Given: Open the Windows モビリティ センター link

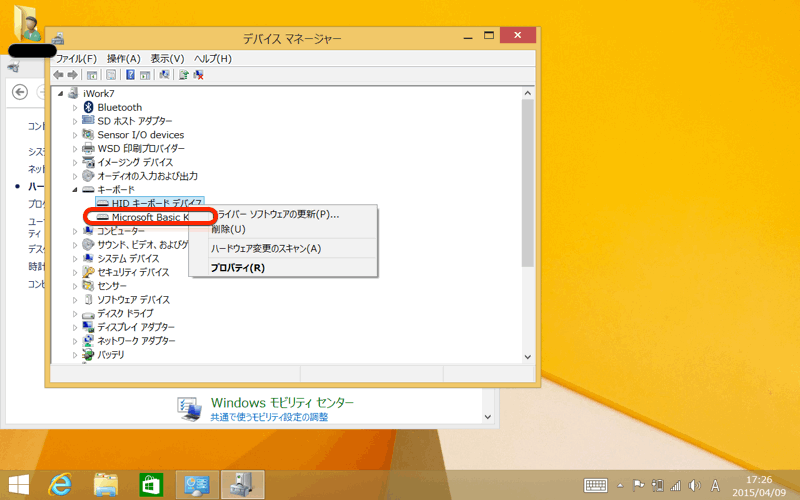Looking at the screenshot, I should pyautogui.click(x=282, y=402).
